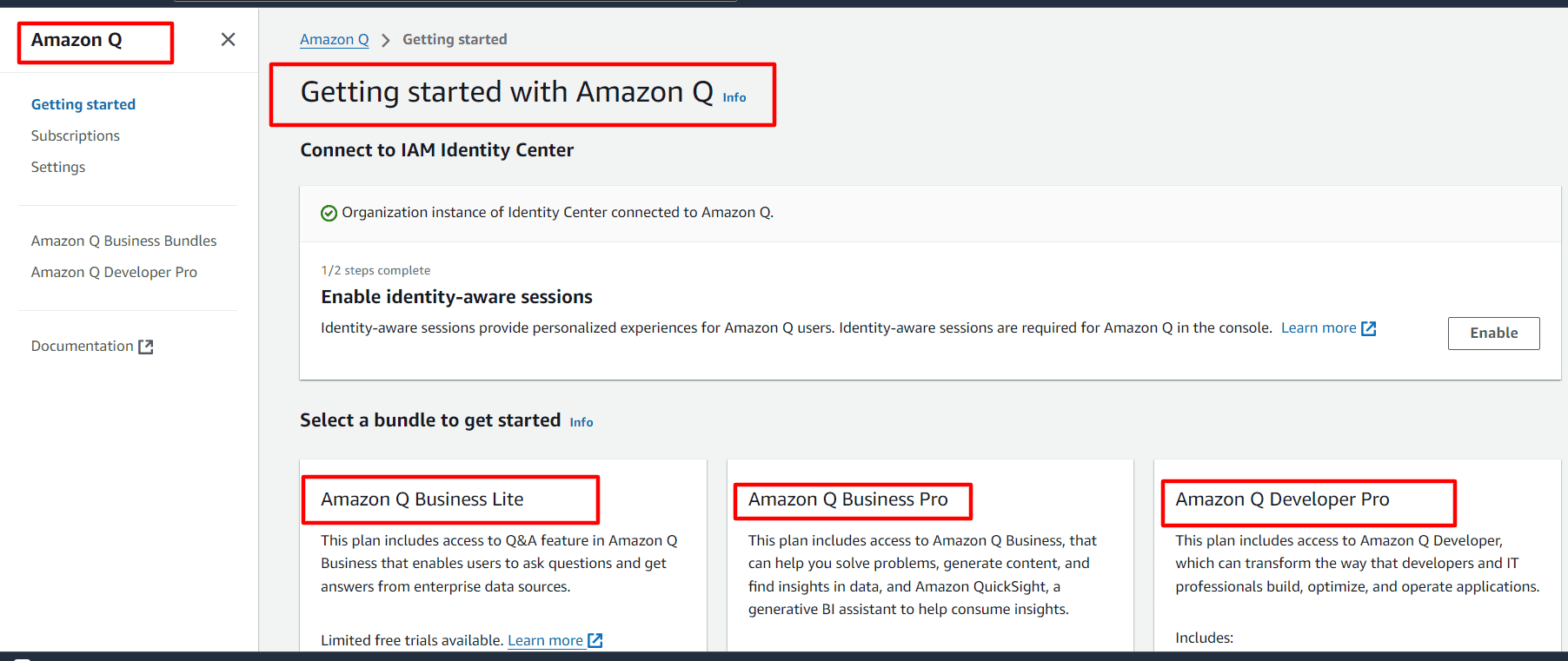Open the Documentation link in the sidebar

(83, 346)
